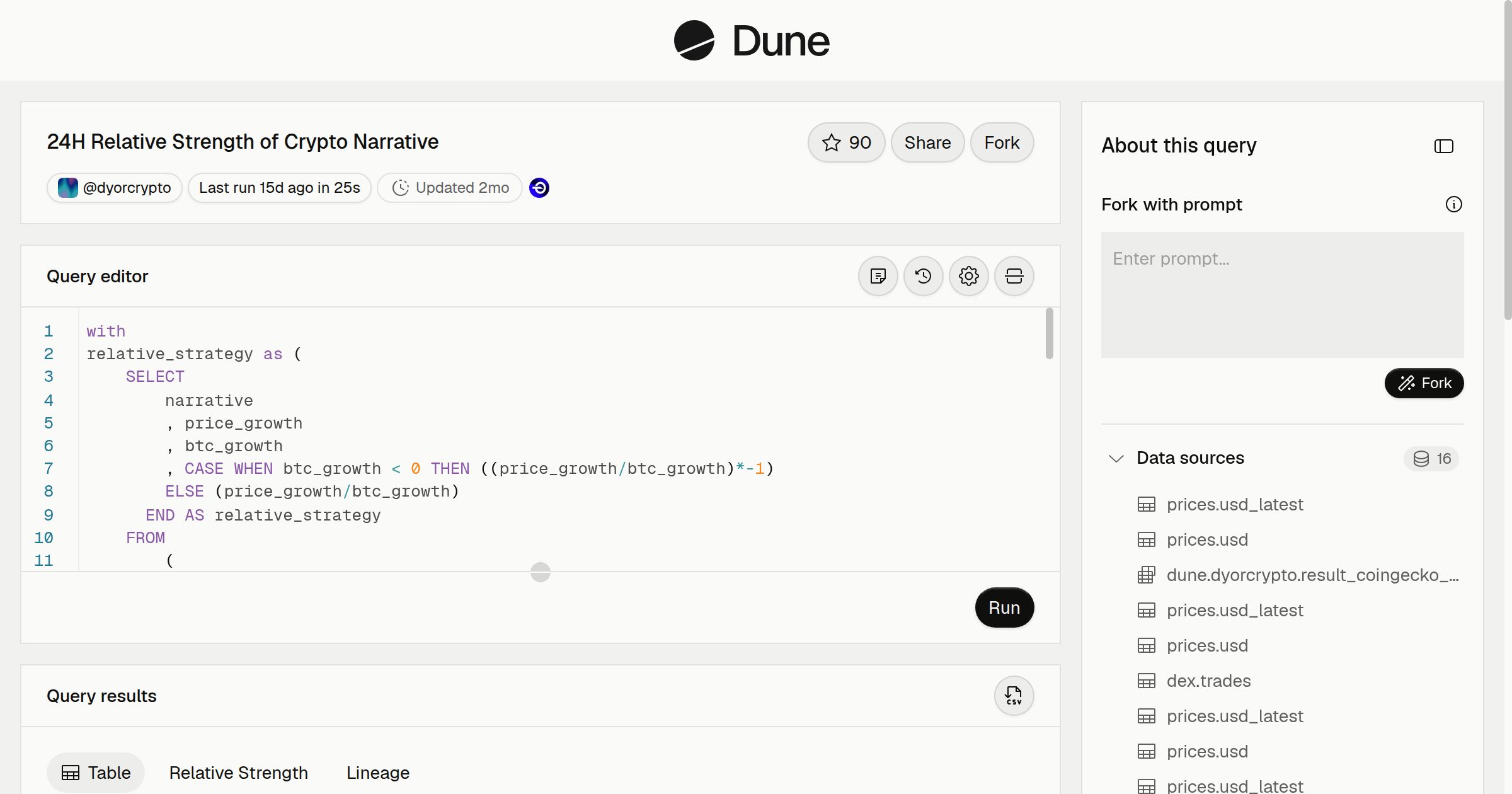Open the Lineage tab
Viewport: 1512px width, 794px height.
click(378, 773)
